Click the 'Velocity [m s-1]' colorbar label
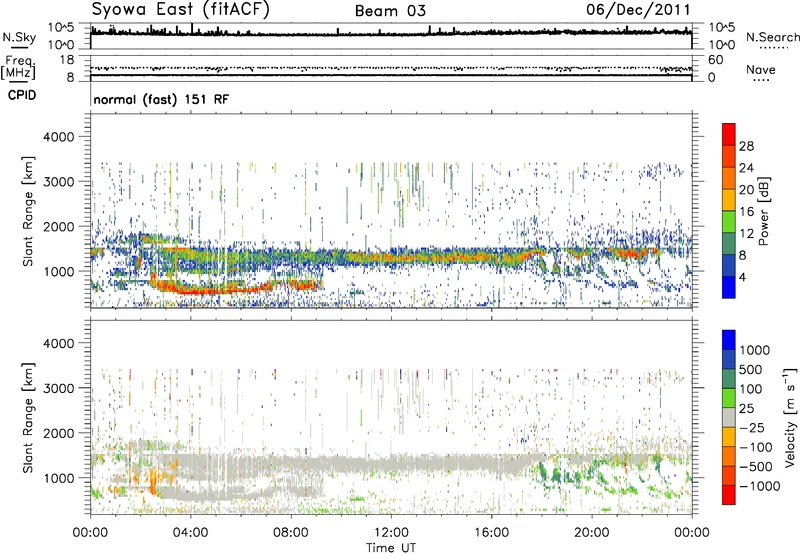The height and width of the screenshot is (554, 800). (x=790, y=417)
